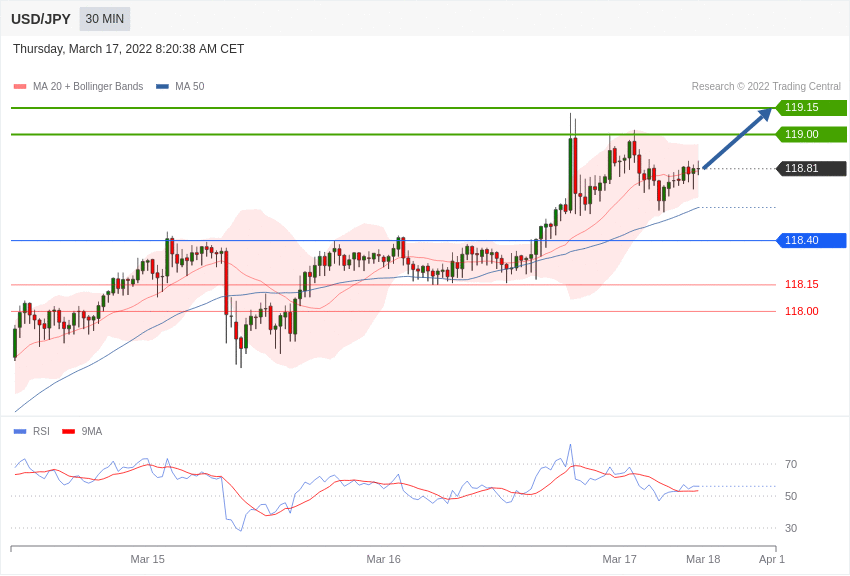Click the RSI 70 level label

pyautogui.click(x=791, y=464)
